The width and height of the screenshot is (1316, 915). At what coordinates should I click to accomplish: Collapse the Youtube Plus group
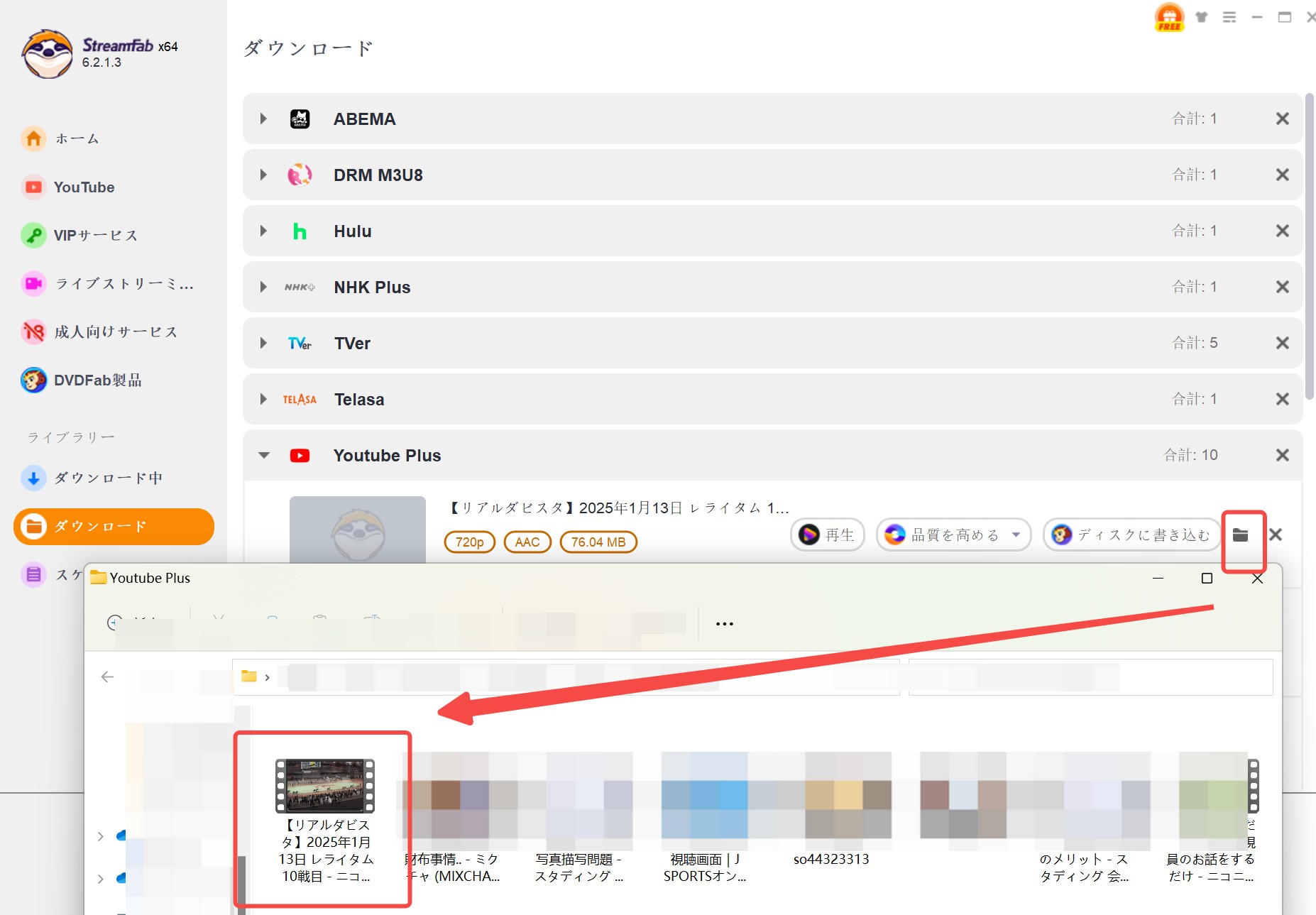tap(264, 455)
